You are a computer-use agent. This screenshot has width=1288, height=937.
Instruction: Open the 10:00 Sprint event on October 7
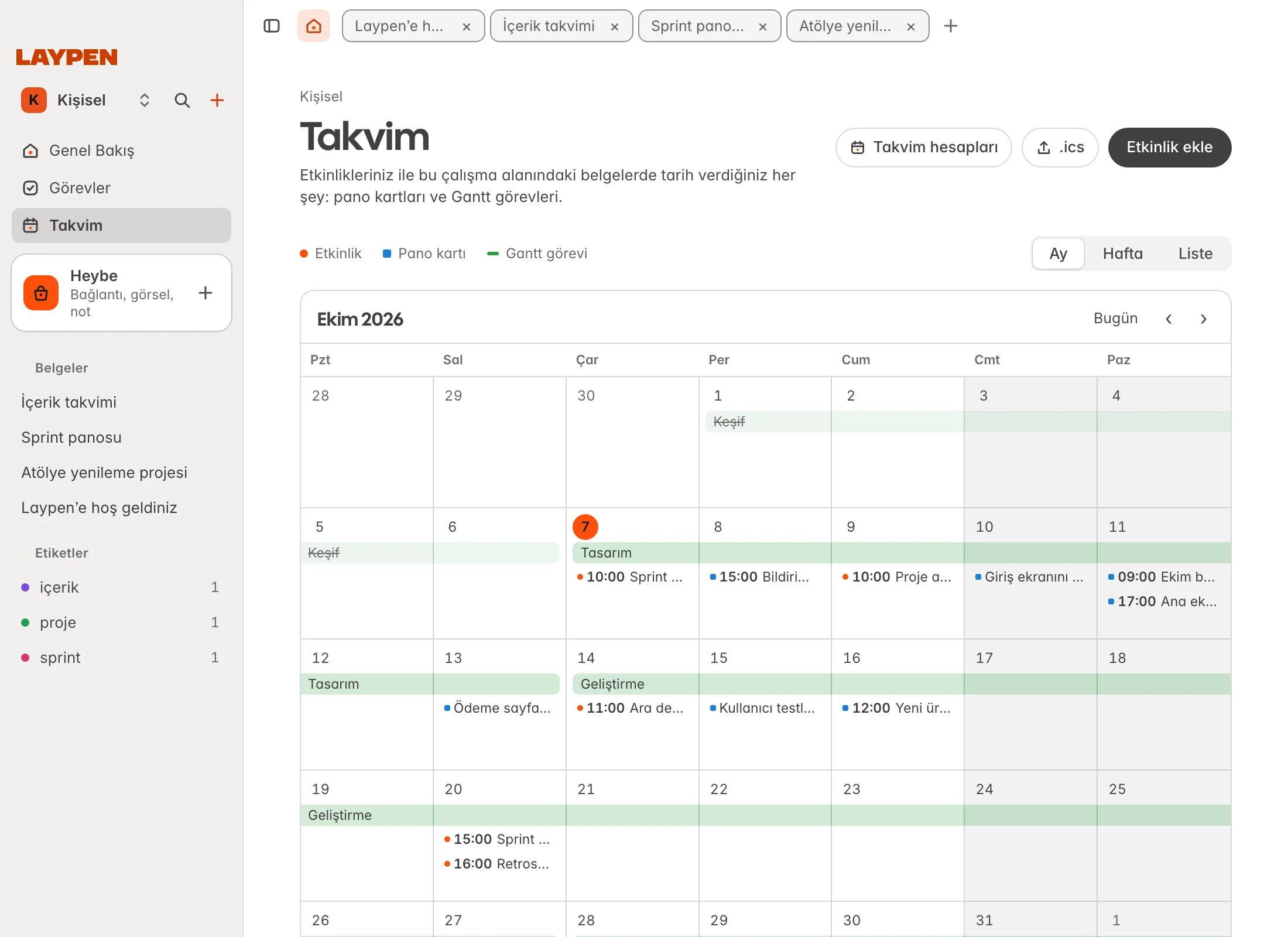631,577
